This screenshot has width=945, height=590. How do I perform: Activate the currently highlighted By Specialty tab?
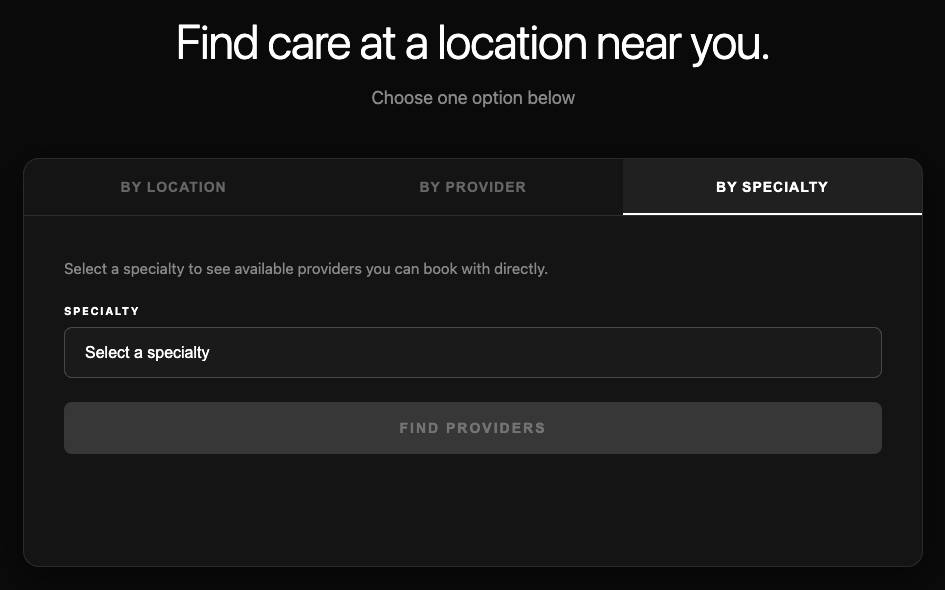[x=771, y=187]
